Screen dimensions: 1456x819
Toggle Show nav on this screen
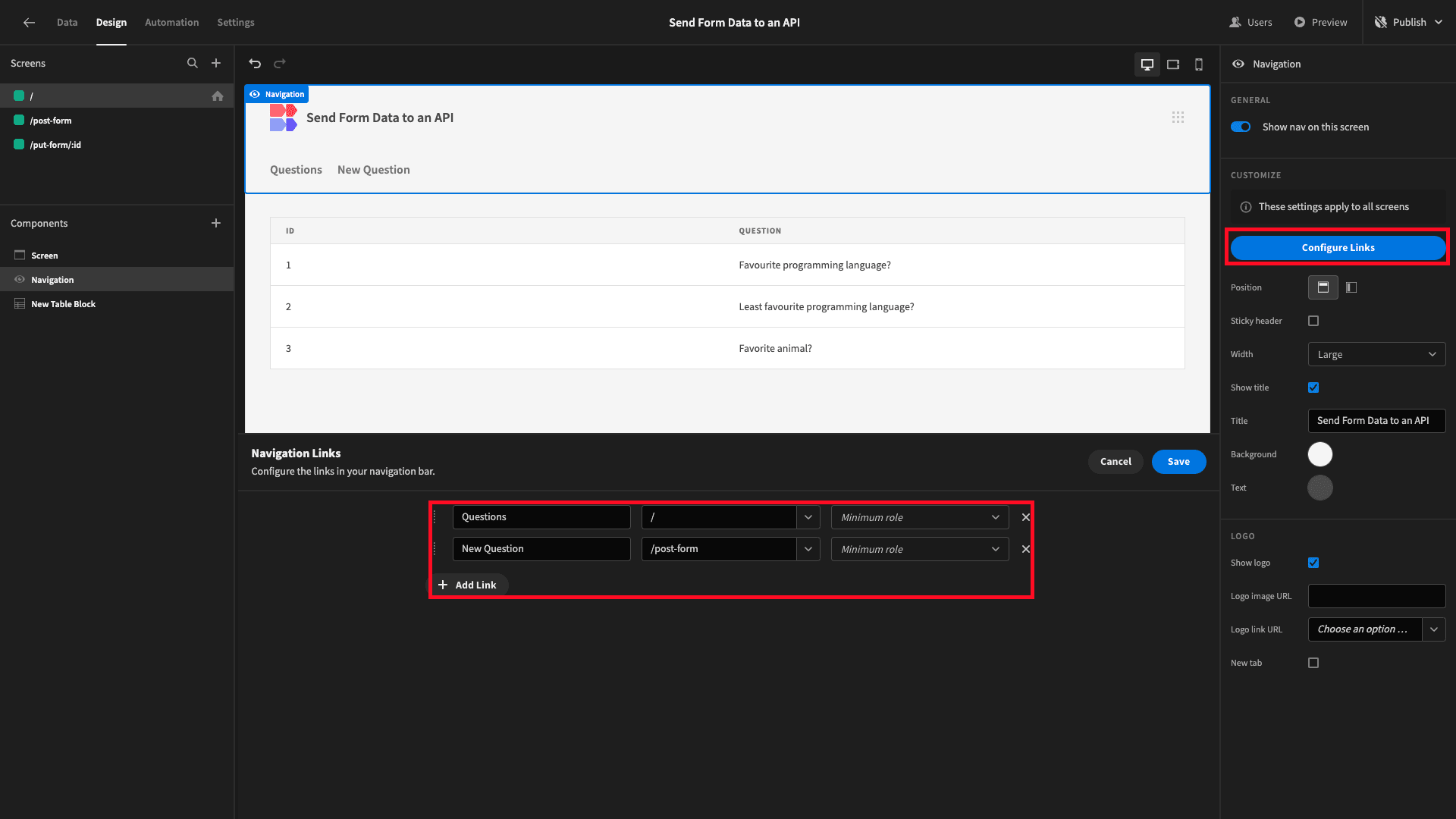[x=1241, y=127]
